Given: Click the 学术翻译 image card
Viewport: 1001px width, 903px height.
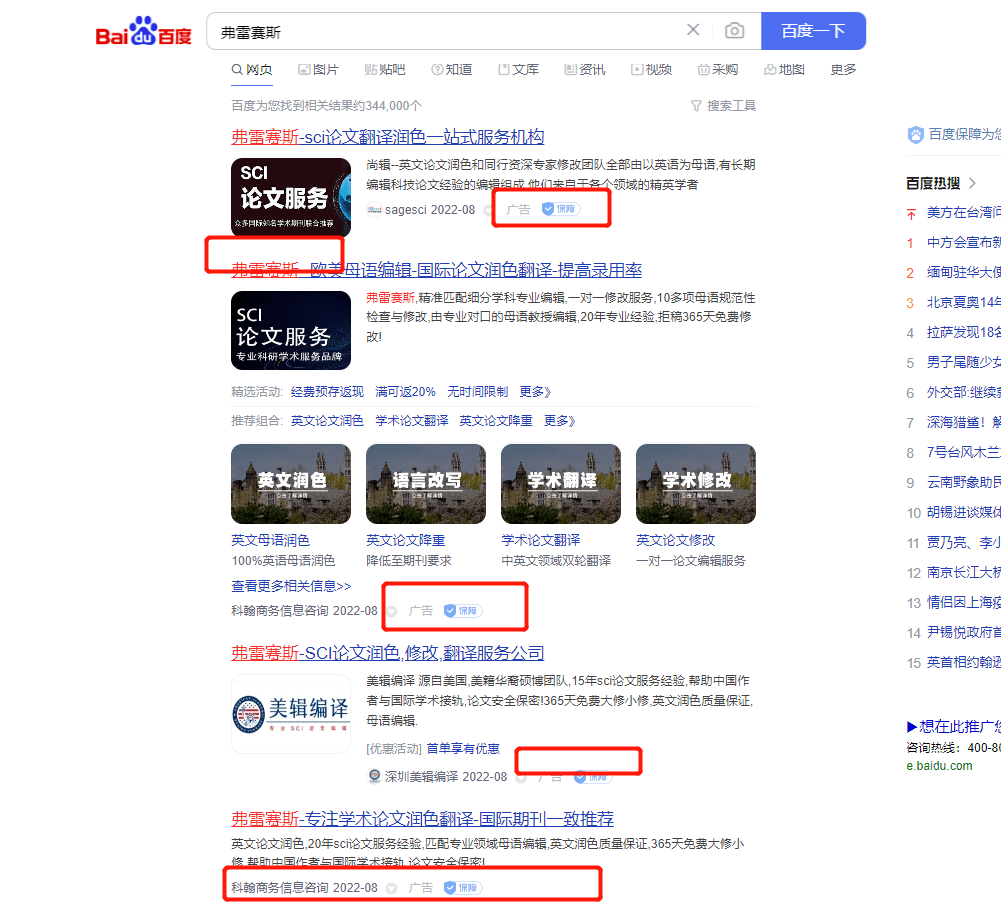Looking at the screenshot, I should (x=561, y=484).
